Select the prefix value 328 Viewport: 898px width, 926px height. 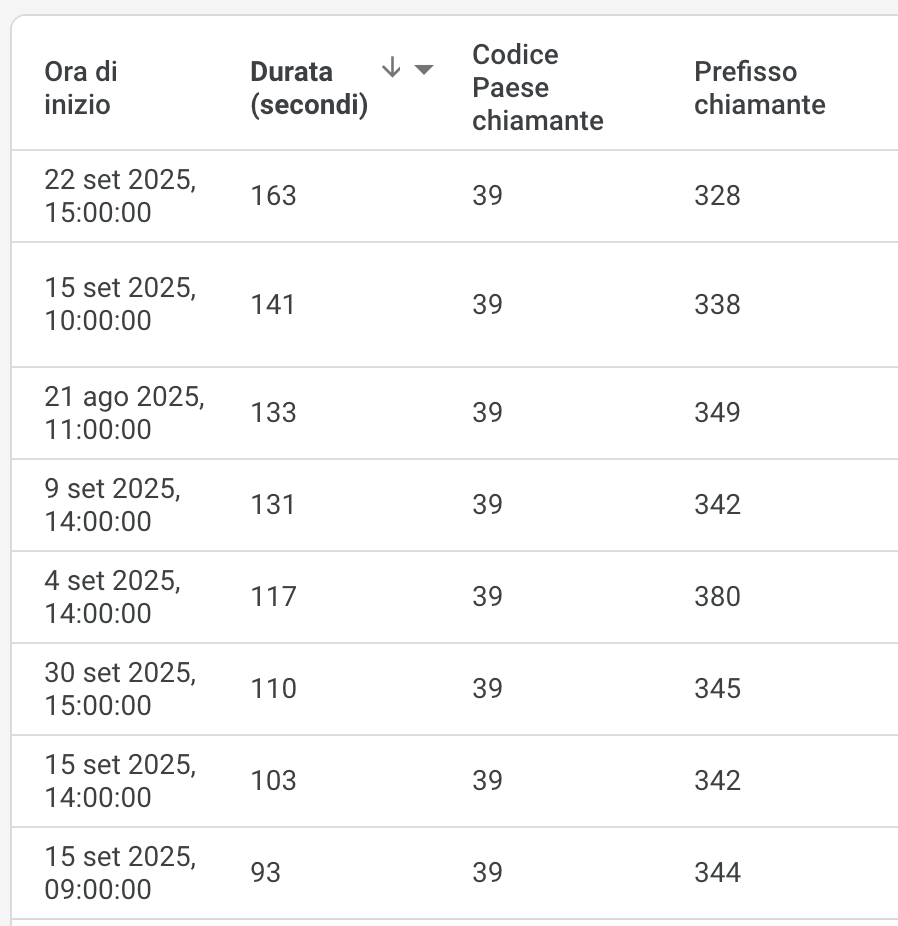(718, 196)
